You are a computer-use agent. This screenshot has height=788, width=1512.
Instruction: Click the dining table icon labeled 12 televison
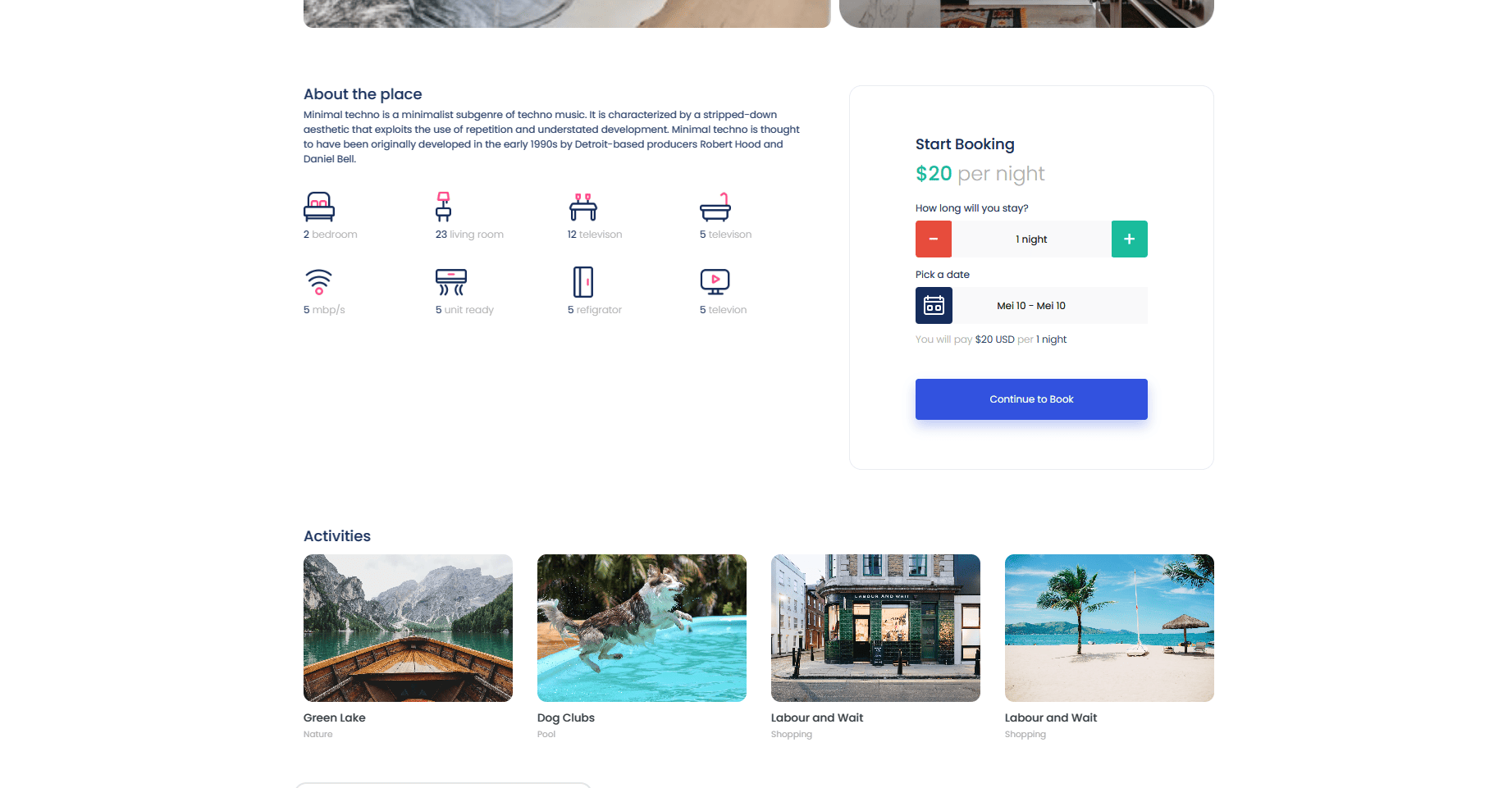pos(583,207)
